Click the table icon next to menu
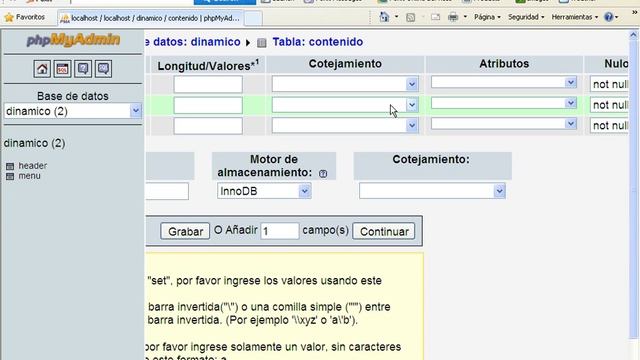Viewport: 640px width, 360px height. [10, 176]
